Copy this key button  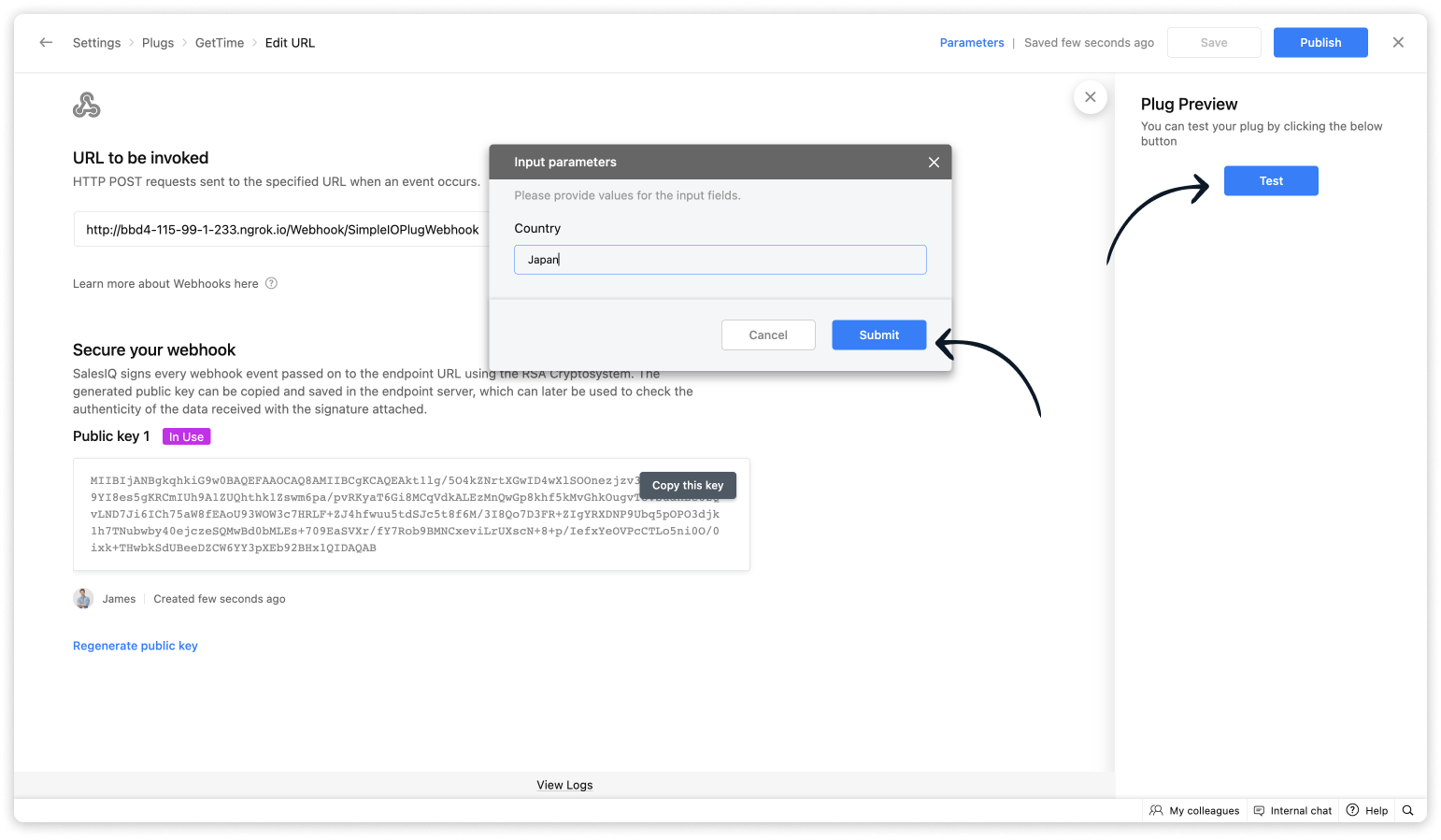pyautogui.click(x=688, y=486)
